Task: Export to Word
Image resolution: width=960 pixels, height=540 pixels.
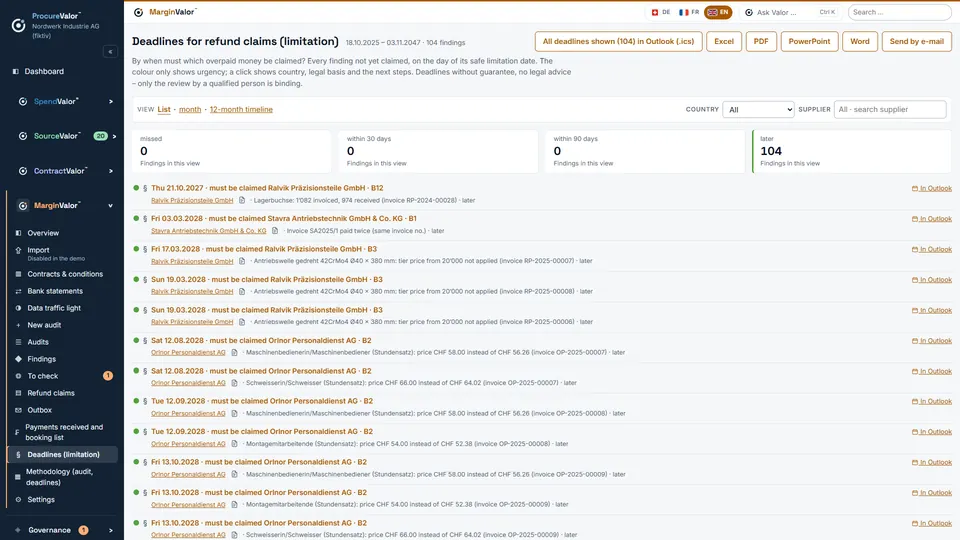Action: [x=860, y=42]
